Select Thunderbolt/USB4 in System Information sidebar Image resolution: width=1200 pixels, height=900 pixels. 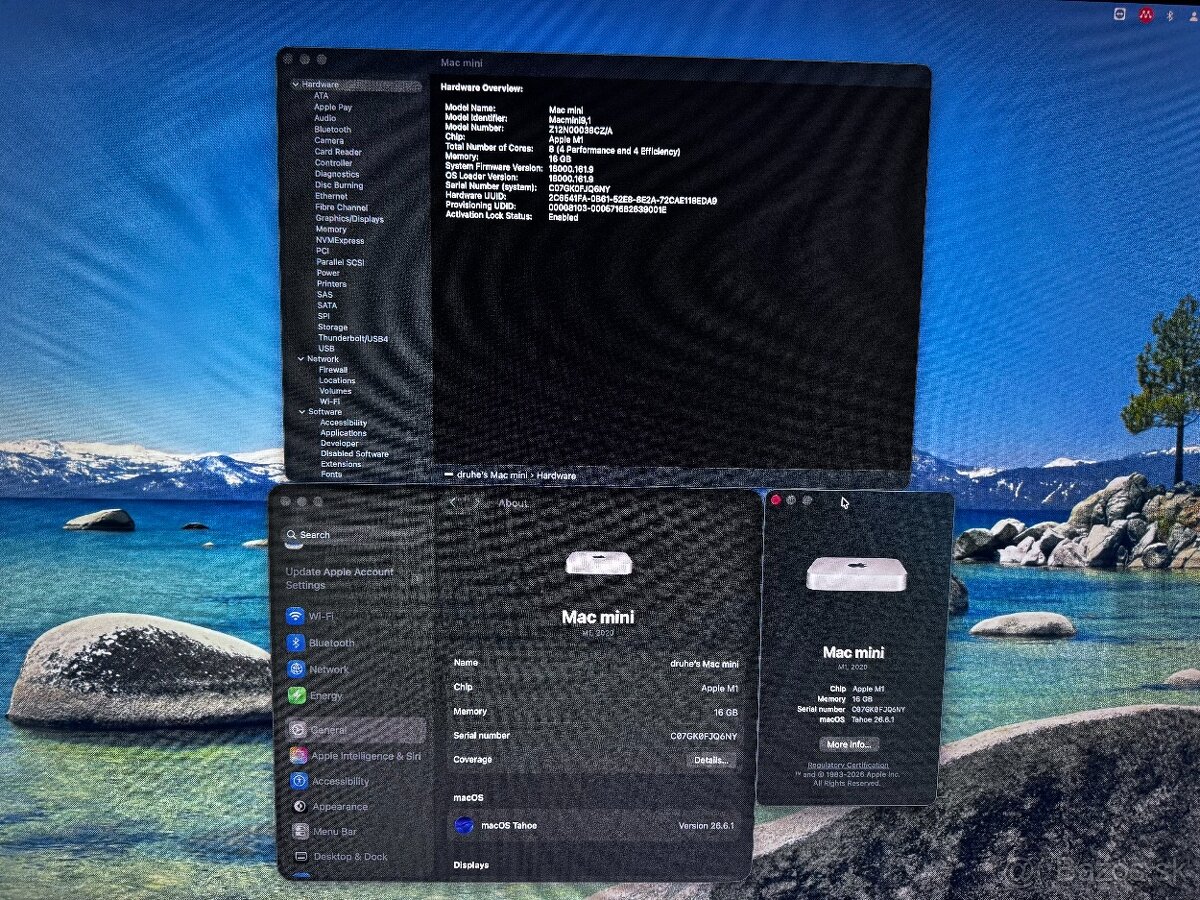click(353, 339)
